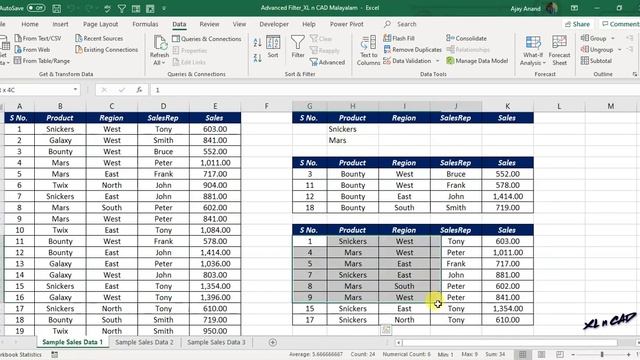Image resolution: width=640 pixels, height=360 pixels.
Task: Click into the formula bar
Action: (x=394, y=90)
